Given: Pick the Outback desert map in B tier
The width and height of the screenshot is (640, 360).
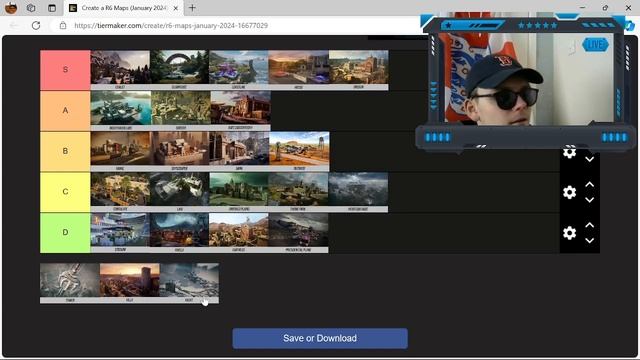Looking at the screenshot, I should [x=299, y=151].
